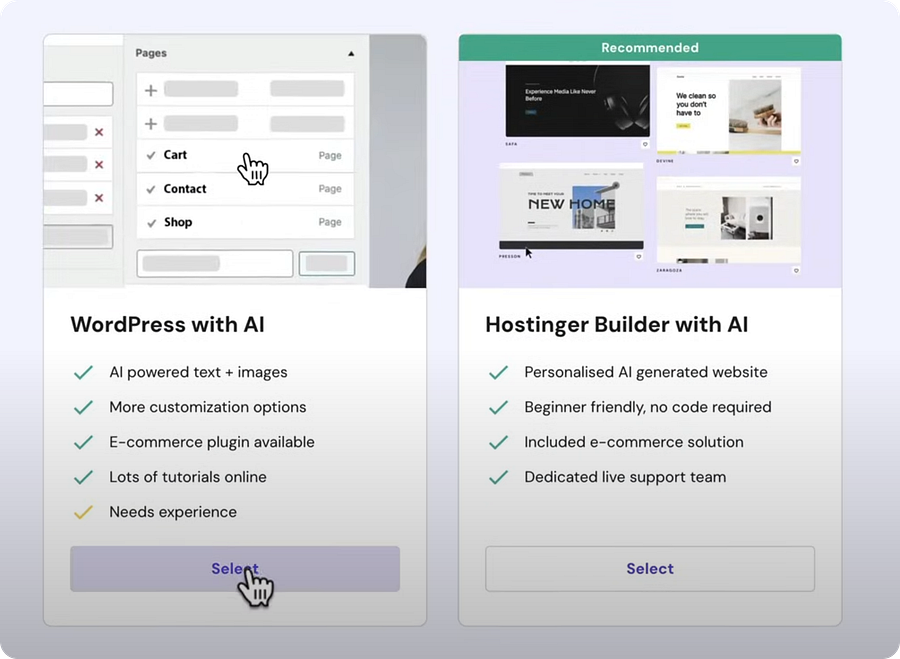Click 'Beginner friendly, no code required' text
The width and height of the screenshot is (900, 659).
point(647,407)
